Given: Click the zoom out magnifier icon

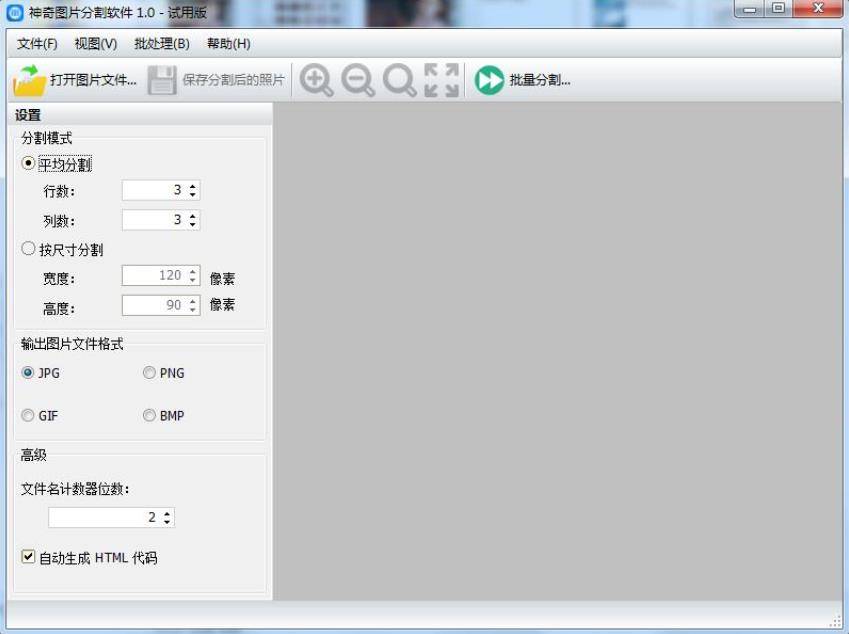Looking at the screenshot, I should pyautogui.click(x=357, y=80).
